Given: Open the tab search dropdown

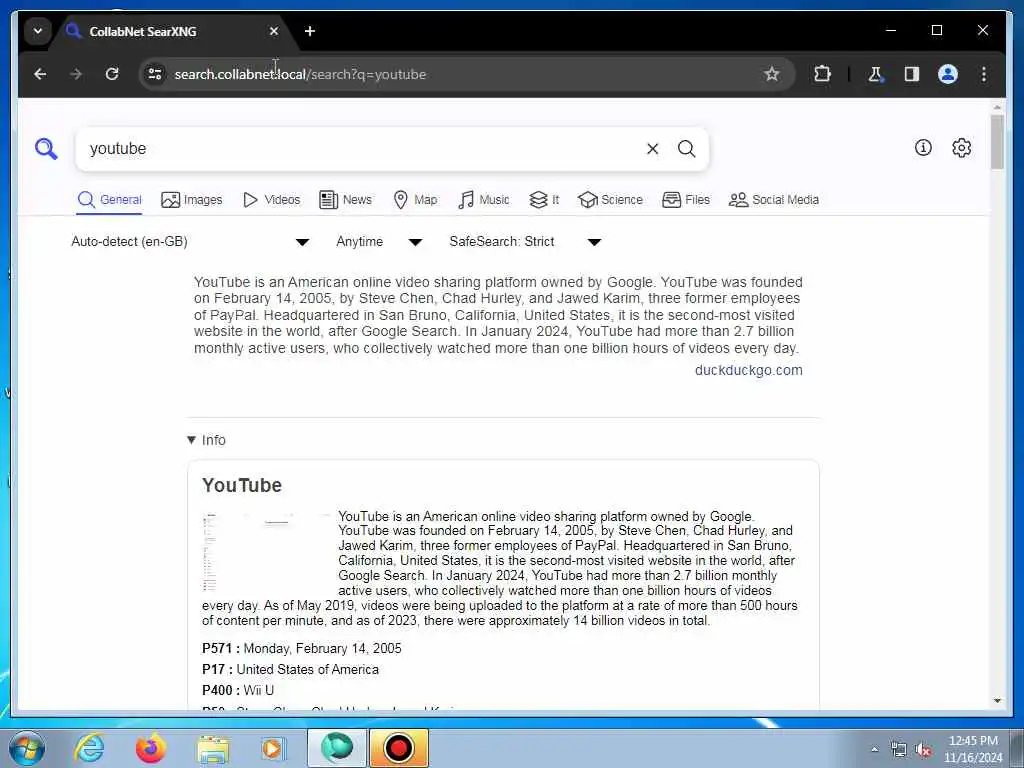Looking at the screenshot, I should click(x=38, y=31).
